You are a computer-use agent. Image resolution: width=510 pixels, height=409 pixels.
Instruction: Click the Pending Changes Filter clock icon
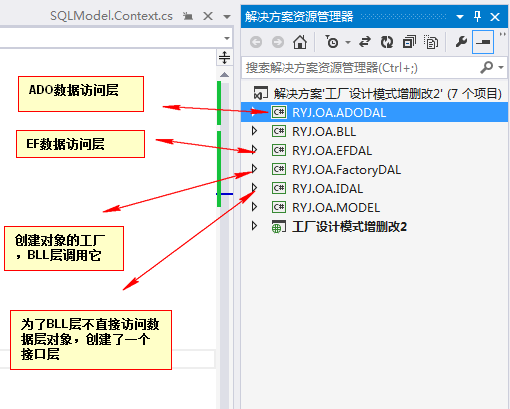click(331, 42)
